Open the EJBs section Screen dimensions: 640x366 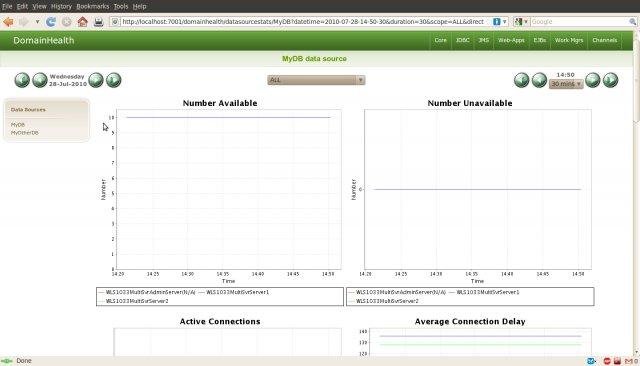point(540,40)
